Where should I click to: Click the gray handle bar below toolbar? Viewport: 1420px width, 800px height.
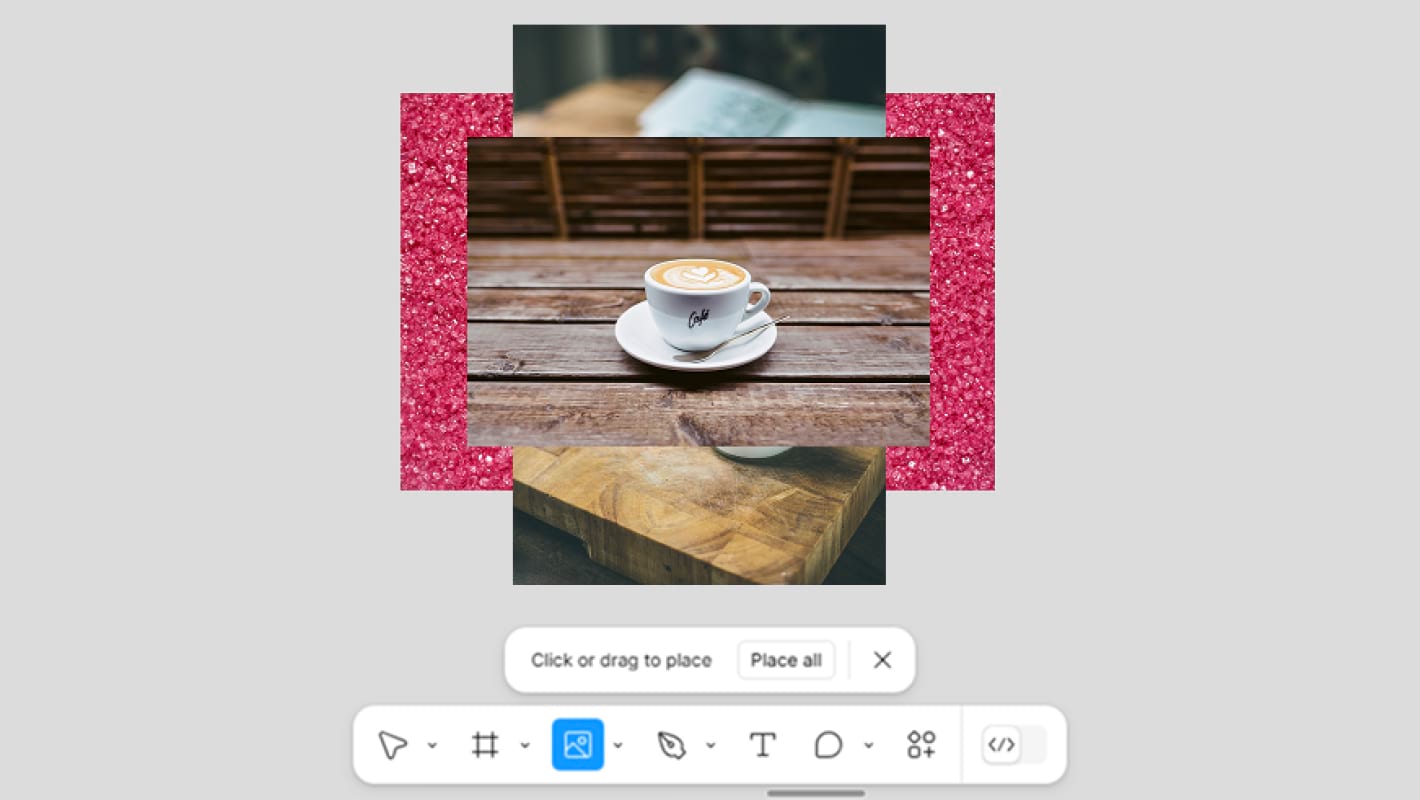816,794
